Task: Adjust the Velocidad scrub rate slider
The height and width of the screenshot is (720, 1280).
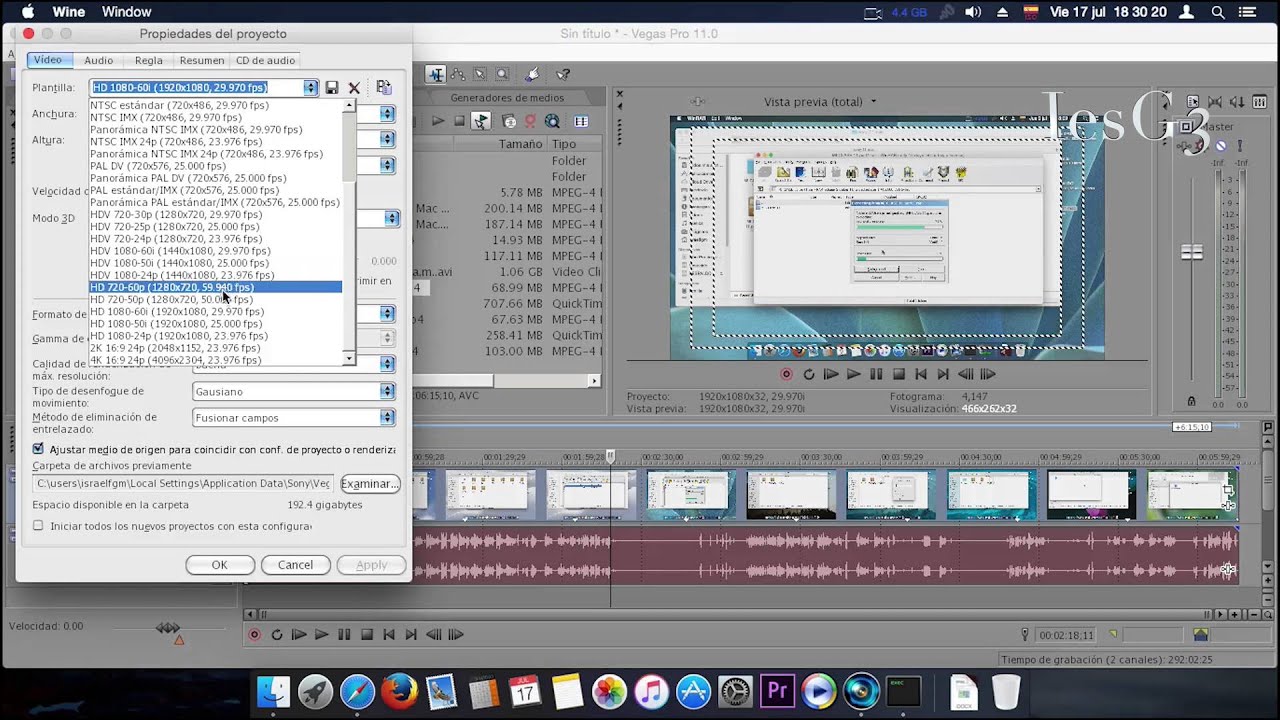Action: pyautogui.click(x=168, y=627)
